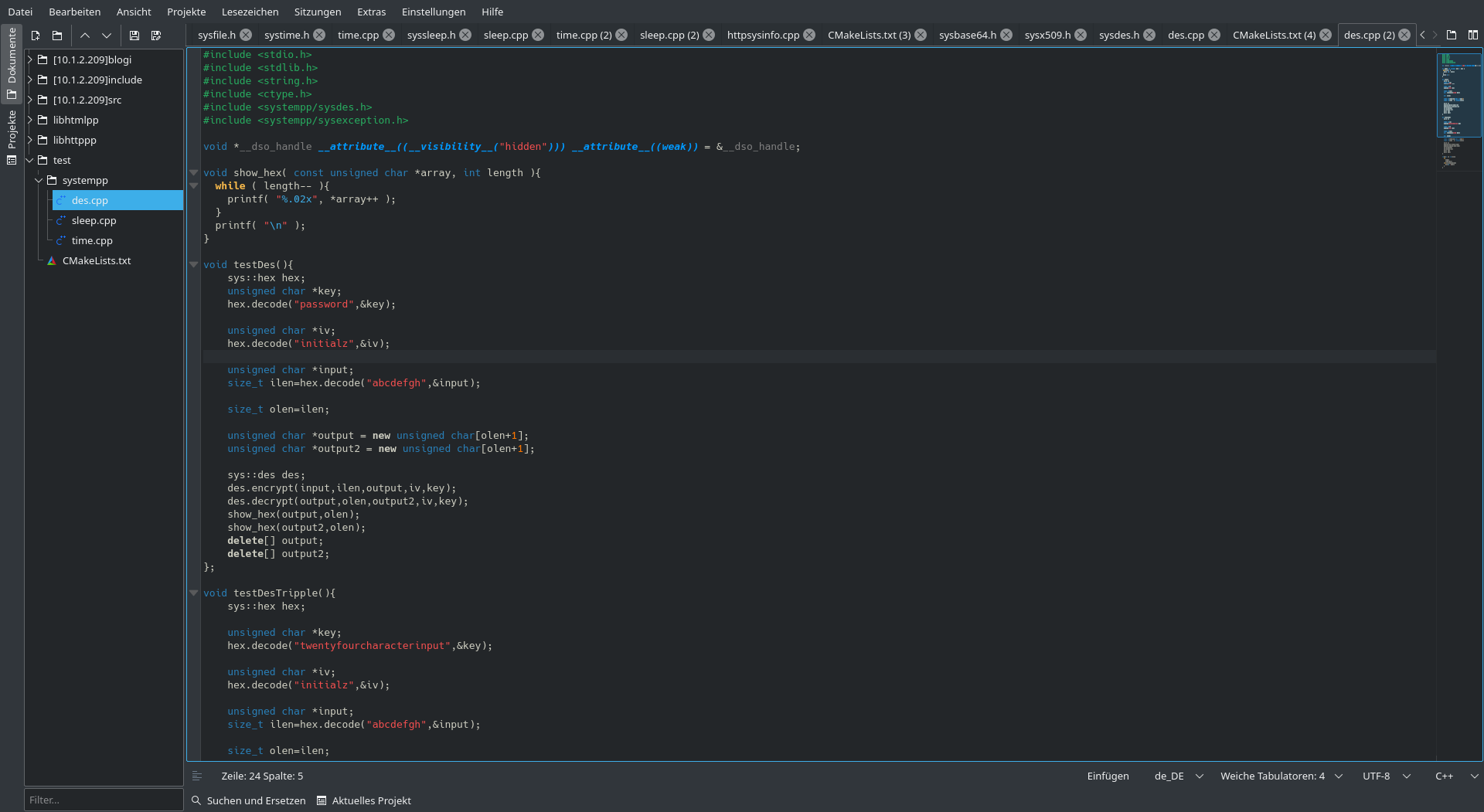Switch to the httpsysinfo.cpp tab
Screen dimensions: 1484x812
click(763, 35)
